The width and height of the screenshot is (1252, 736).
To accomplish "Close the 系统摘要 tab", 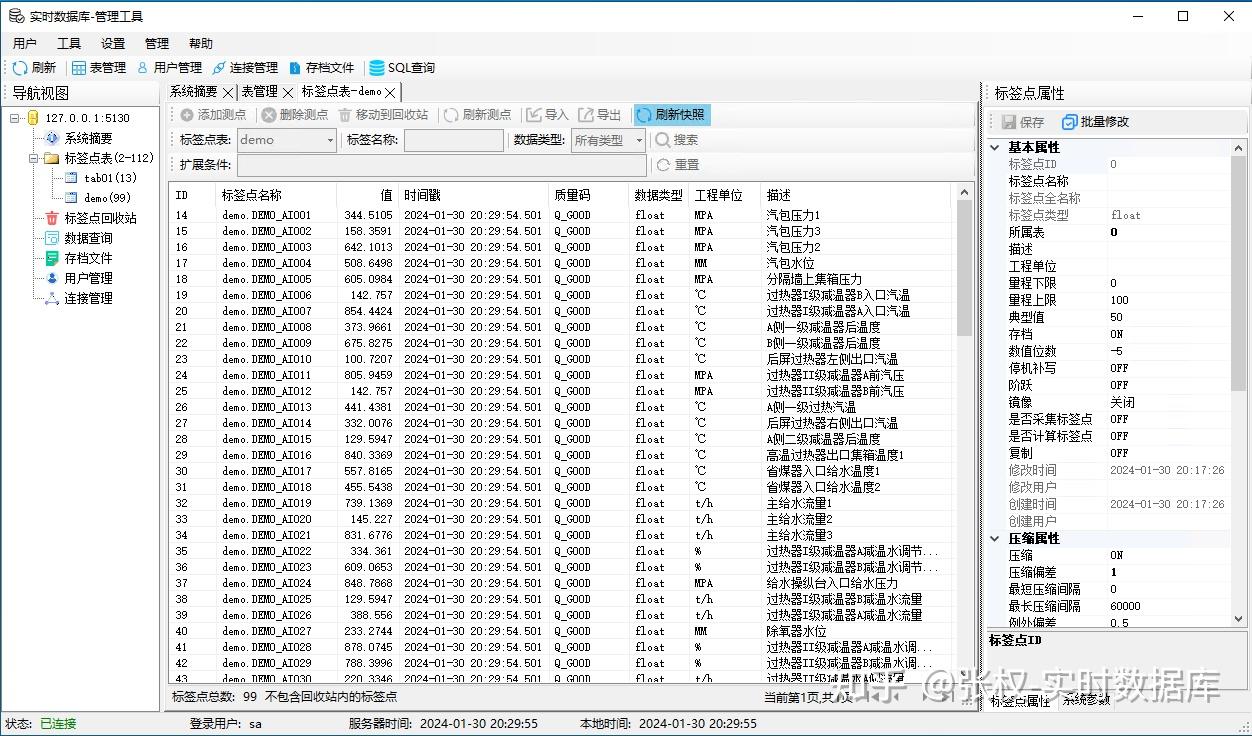I will [228, 92].
